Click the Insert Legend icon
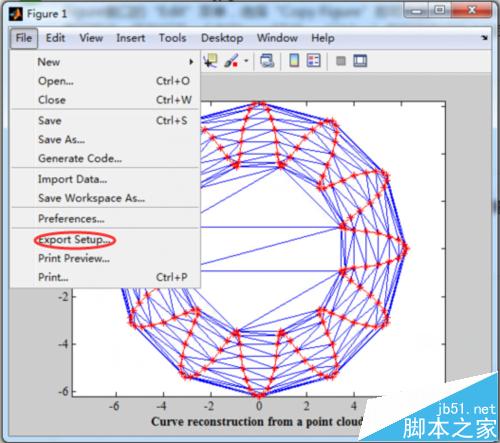The image size is (500, 443). (x=314, y=61)
